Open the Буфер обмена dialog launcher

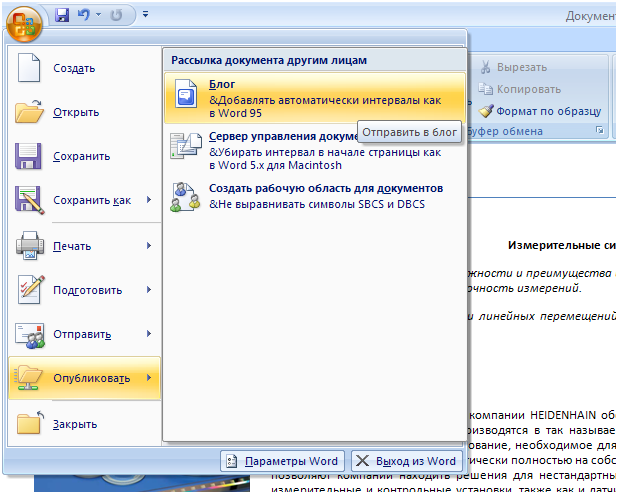pos(599,130)
